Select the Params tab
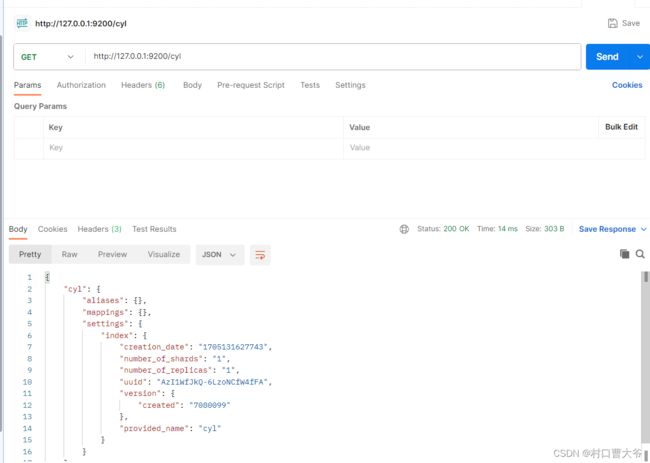The image size is (650, 463). pyautogui.click(x=27, y=85)
